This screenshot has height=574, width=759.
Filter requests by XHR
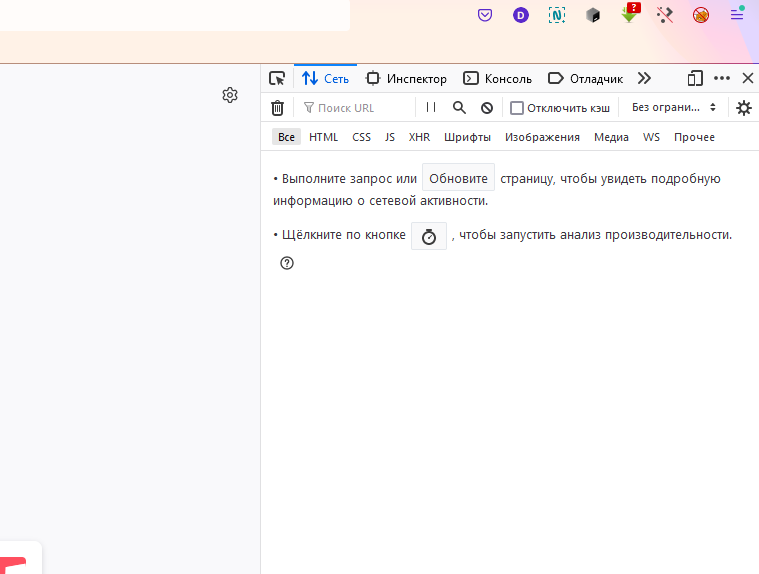(x=419, y=137)
